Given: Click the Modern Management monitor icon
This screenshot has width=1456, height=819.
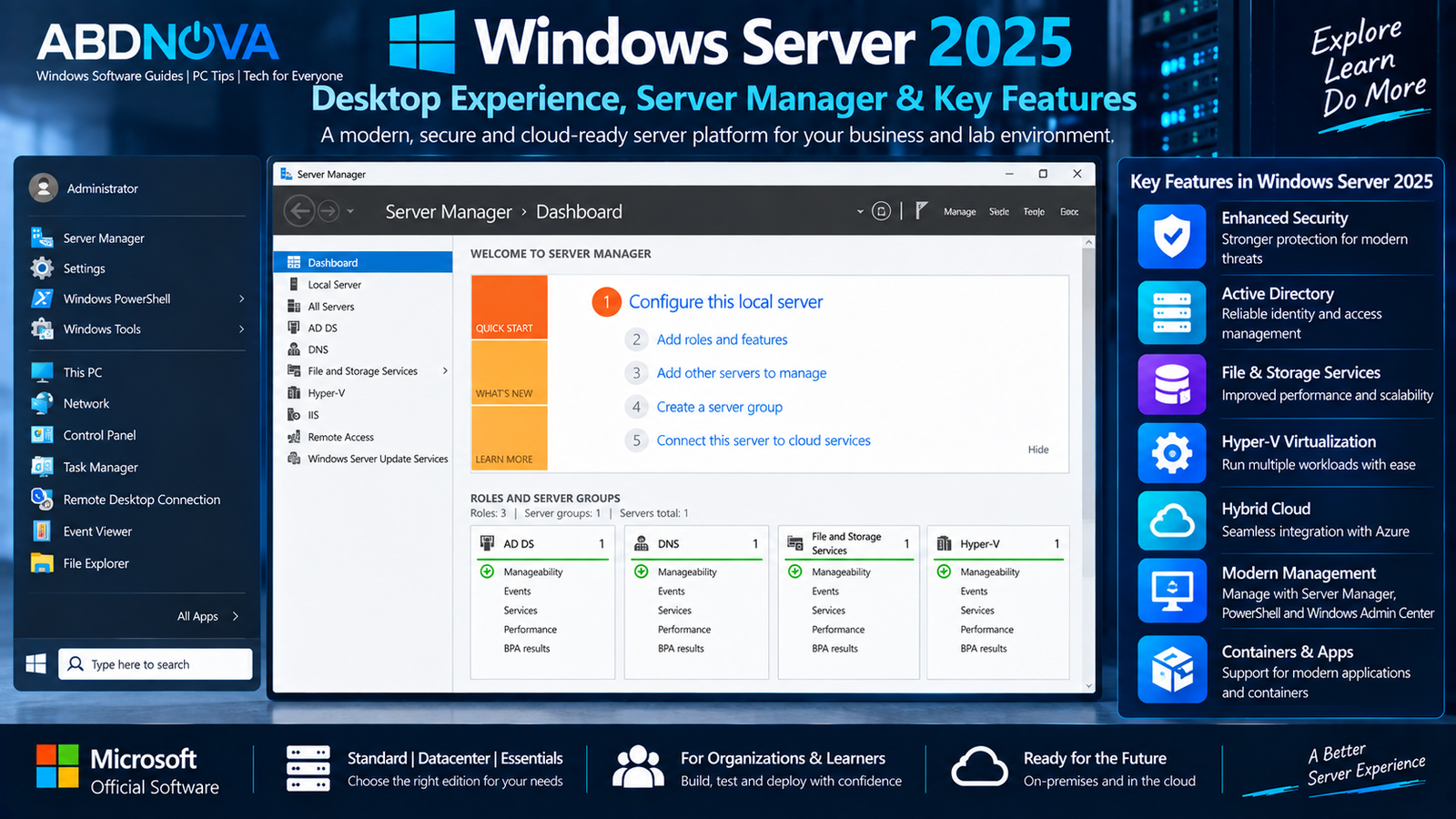Looking at the screenshot, I should click(1172, 591).
